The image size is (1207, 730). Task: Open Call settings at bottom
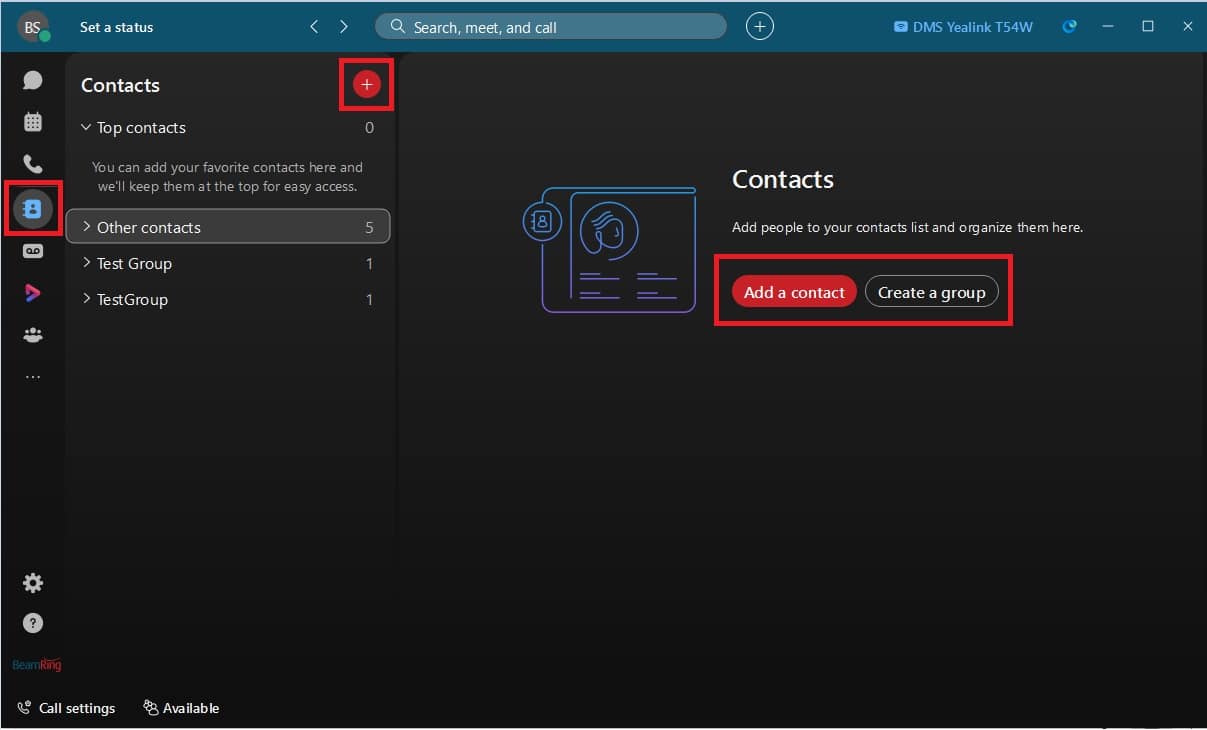(66, 708)
